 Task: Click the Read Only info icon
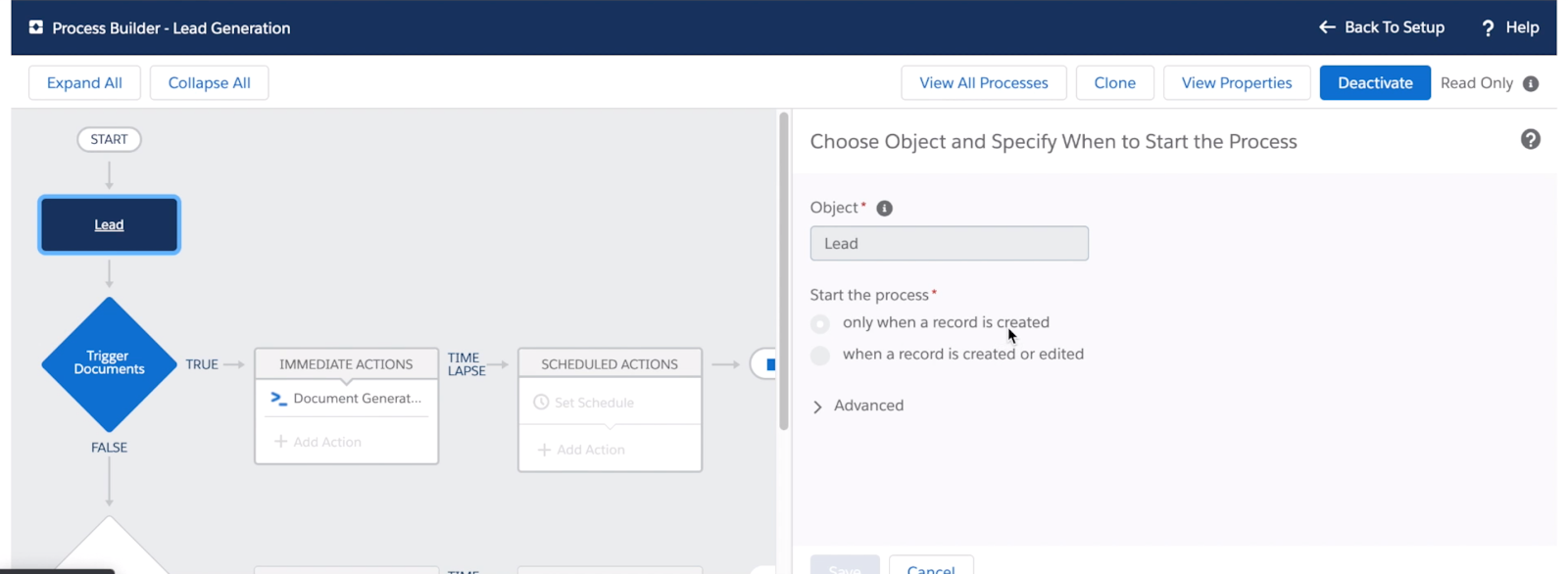coord(1531,83)
